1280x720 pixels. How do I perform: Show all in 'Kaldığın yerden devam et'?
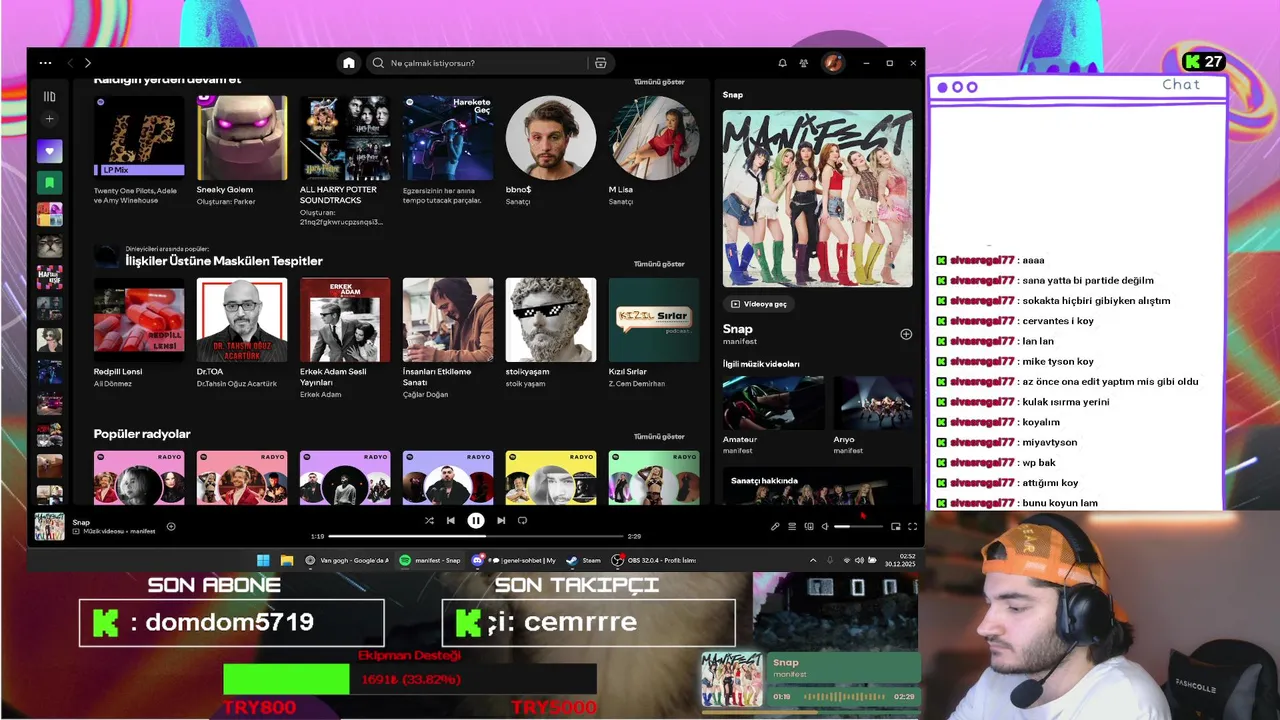pyautogui.click(x=659, y=82)
